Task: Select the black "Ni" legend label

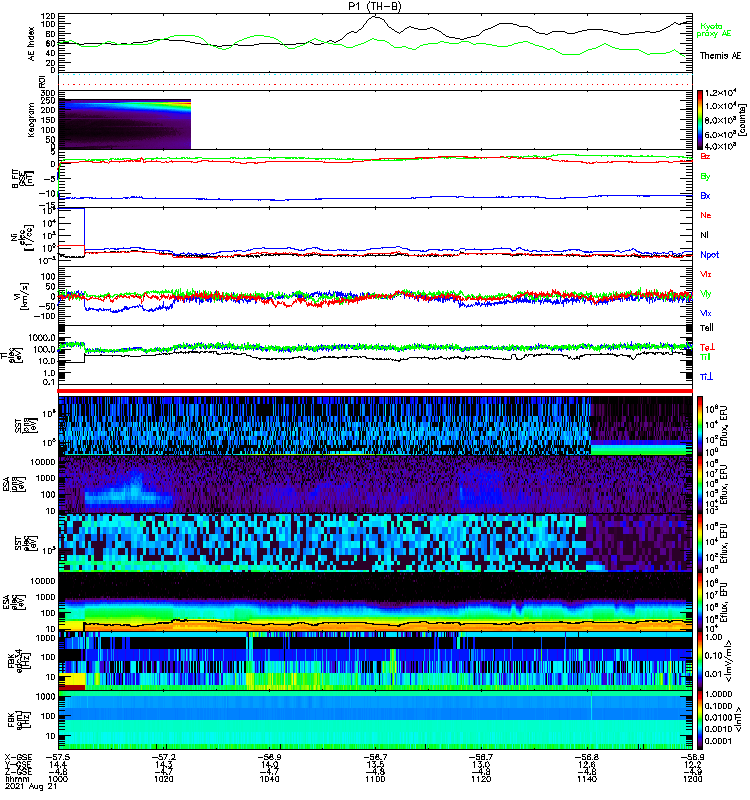Action: [704, 235]
